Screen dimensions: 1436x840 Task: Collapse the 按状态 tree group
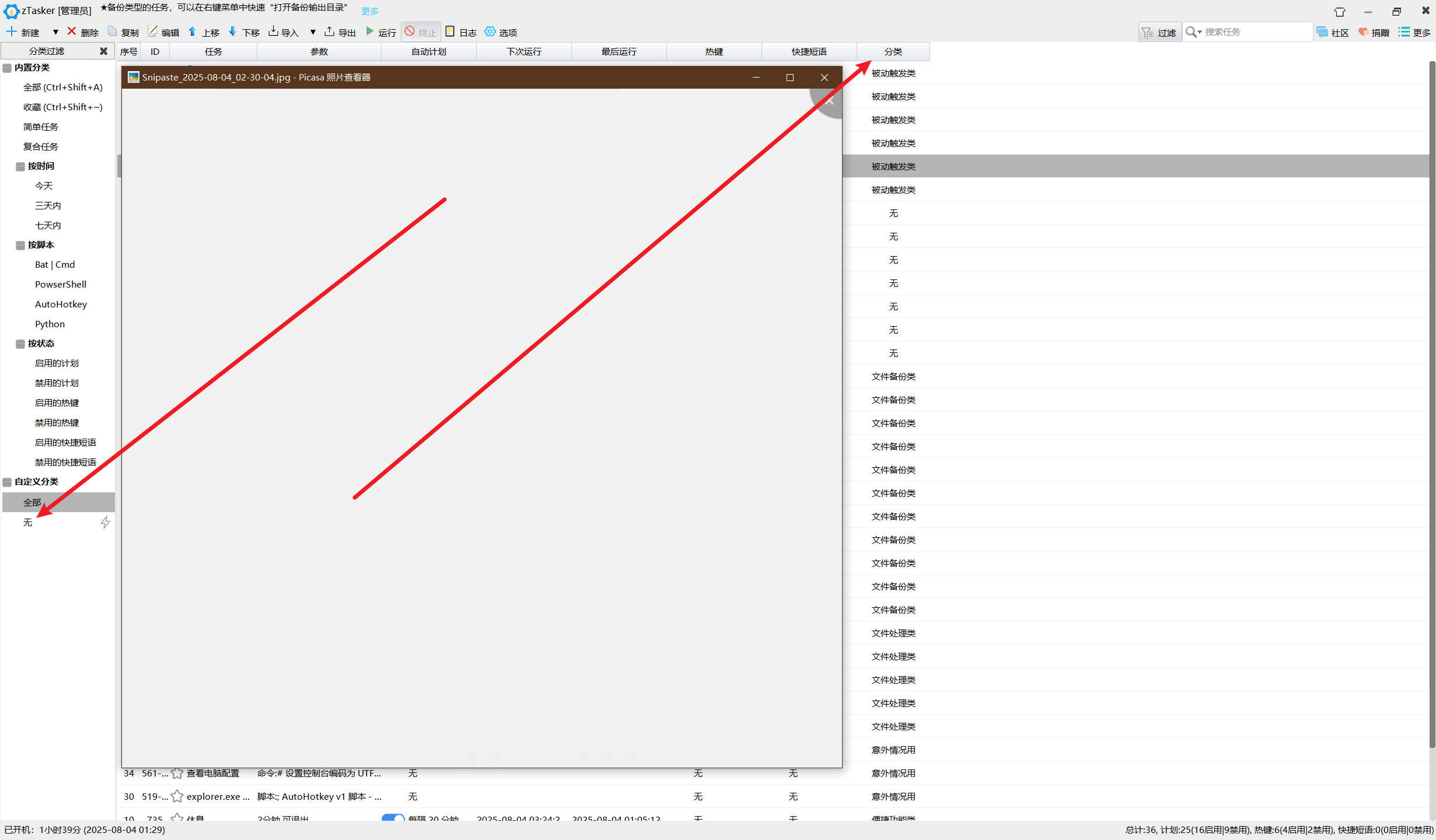(20, 344)
